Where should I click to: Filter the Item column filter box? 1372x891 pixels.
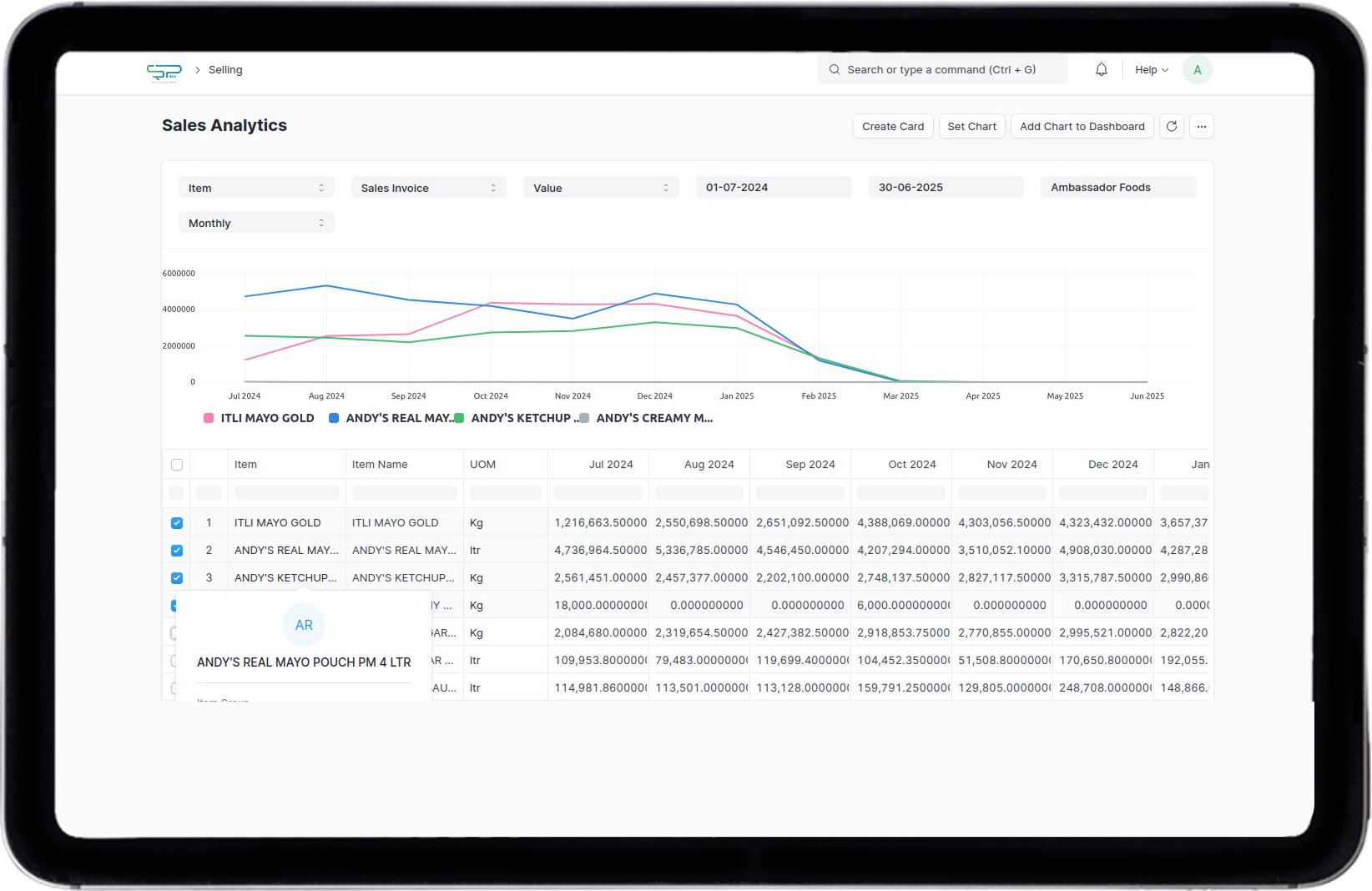pos(287,493)
